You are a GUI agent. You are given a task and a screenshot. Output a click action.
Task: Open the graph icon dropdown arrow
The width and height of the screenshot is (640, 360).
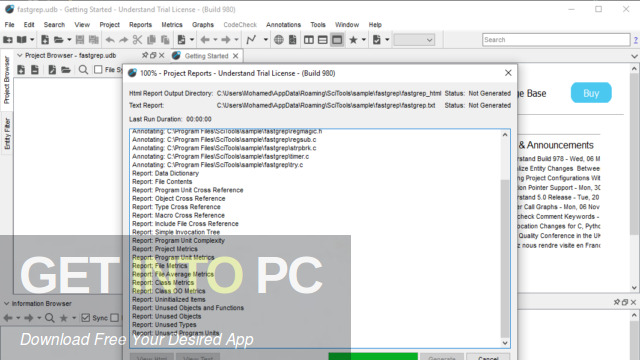(x=265, y=40)
